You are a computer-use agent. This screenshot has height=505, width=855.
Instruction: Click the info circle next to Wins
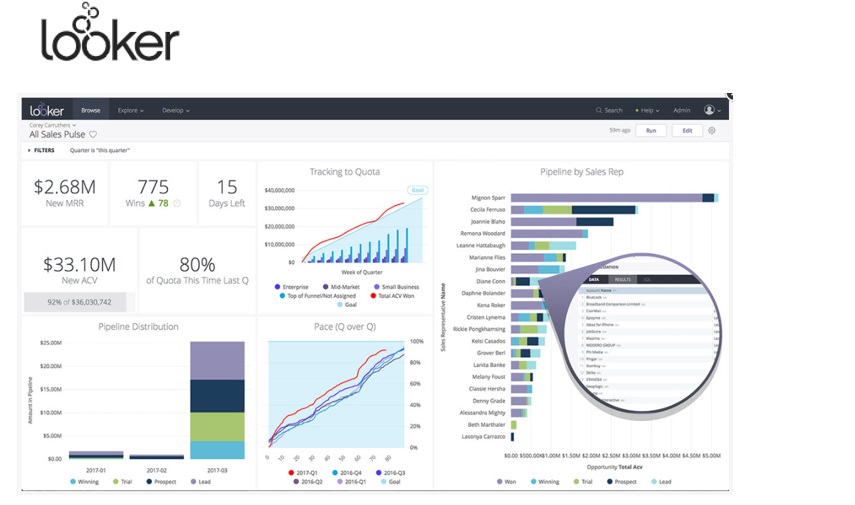[x=177, y=203]
